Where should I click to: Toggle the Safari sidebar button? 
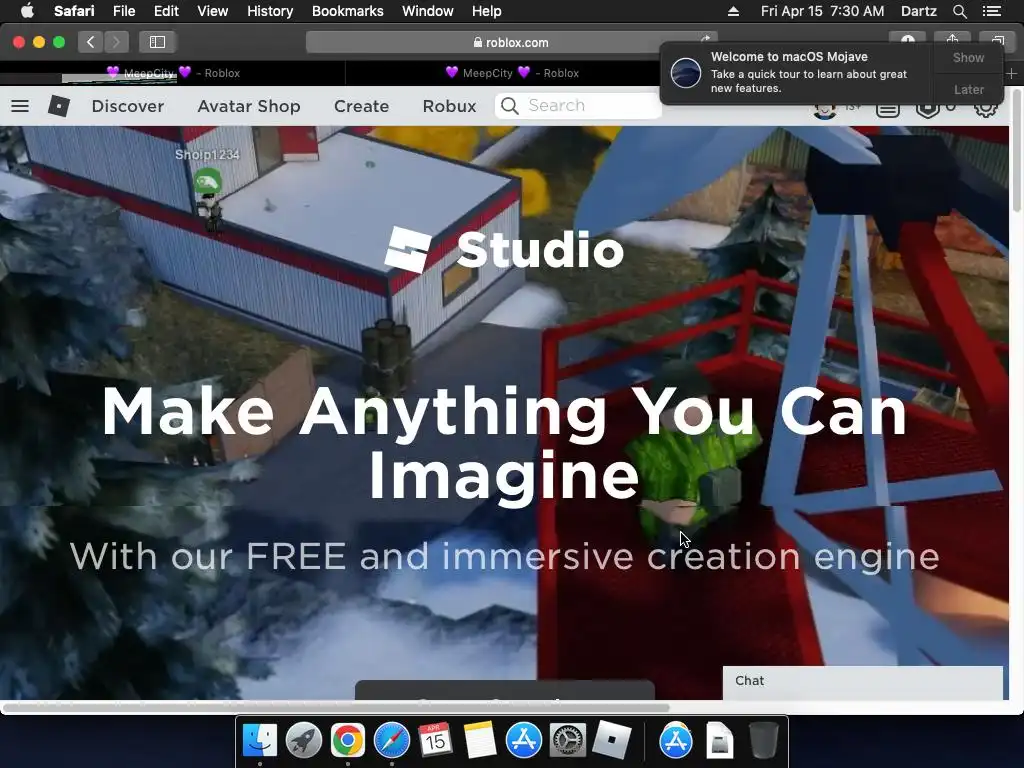click(x=157, y=42)
